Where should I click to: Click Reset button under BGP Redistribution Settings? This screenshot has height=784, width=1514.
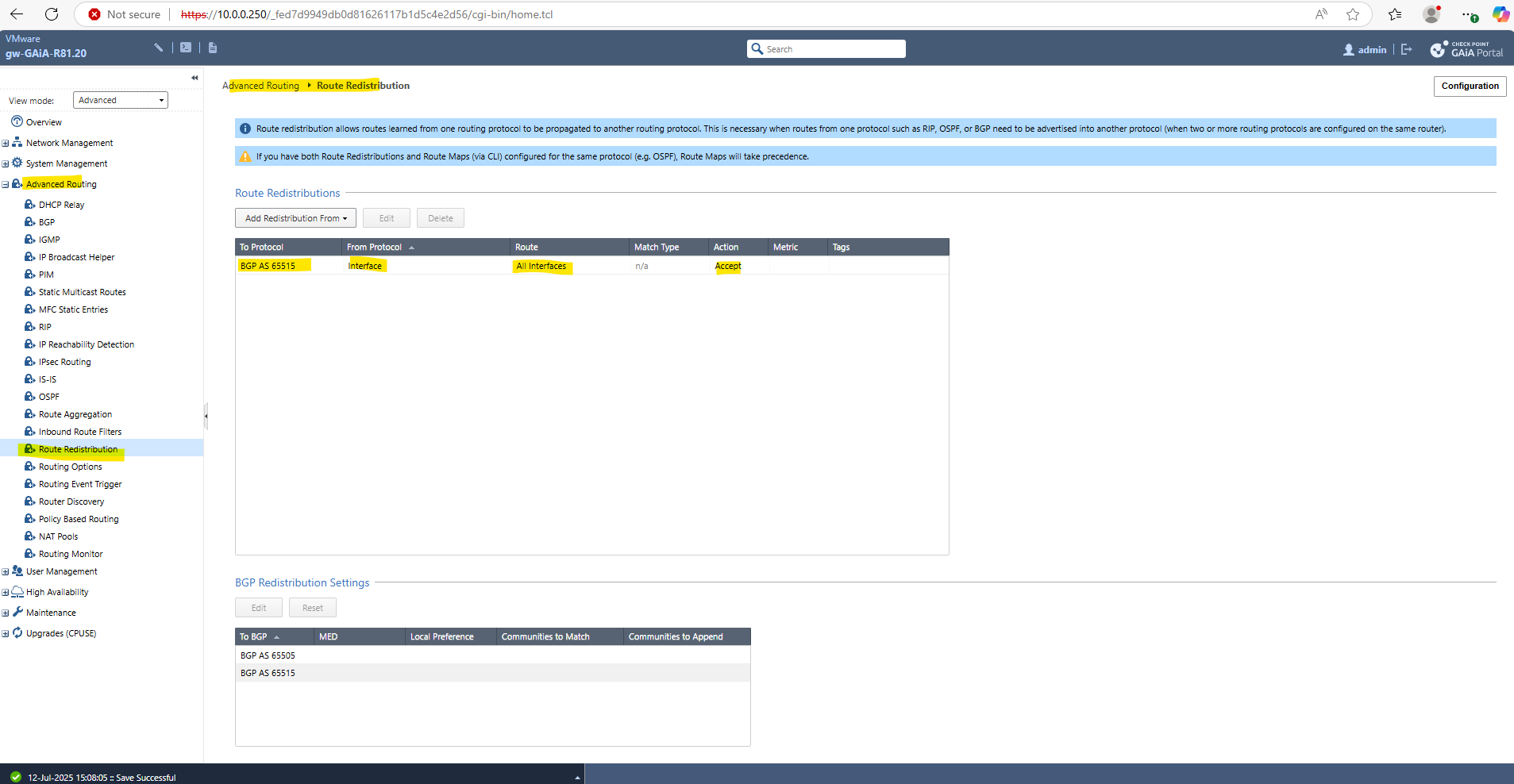click(x=313, y=608)
